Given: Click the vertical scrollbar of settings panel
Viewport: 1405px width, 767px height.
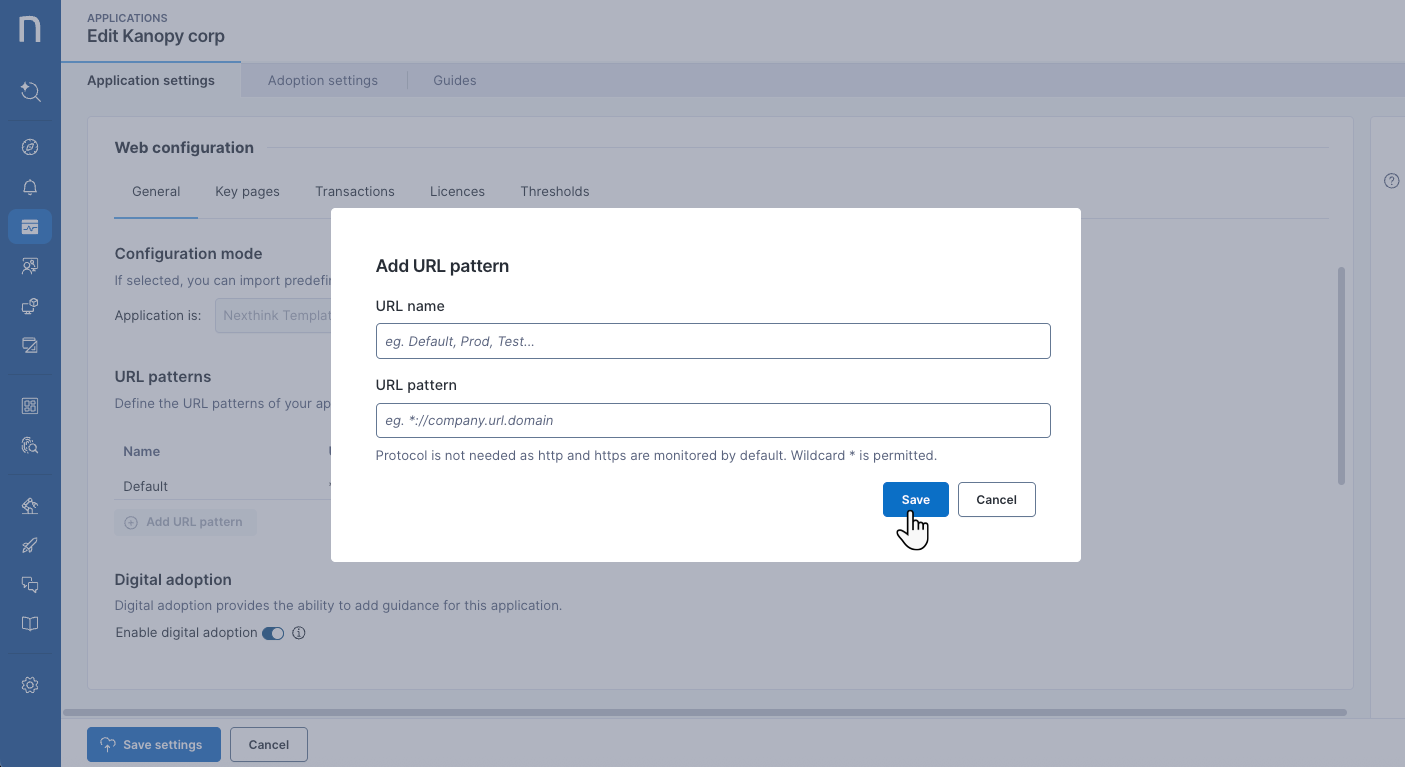Looking at the screenshot, I should click(x=1341, y=375).
